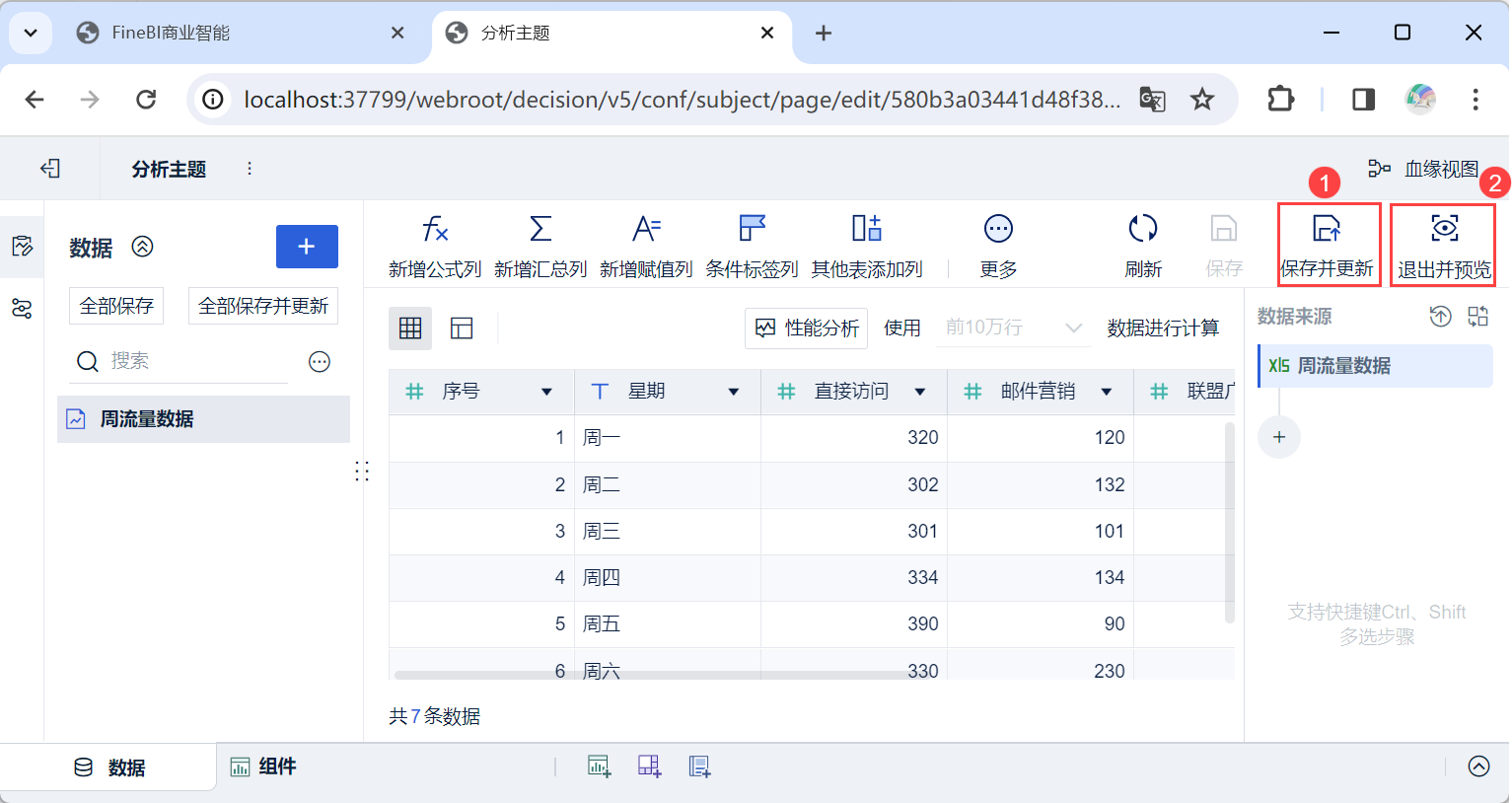Refresh the data with 刷新
1512x803 pixels.
tap(1143, 245)
